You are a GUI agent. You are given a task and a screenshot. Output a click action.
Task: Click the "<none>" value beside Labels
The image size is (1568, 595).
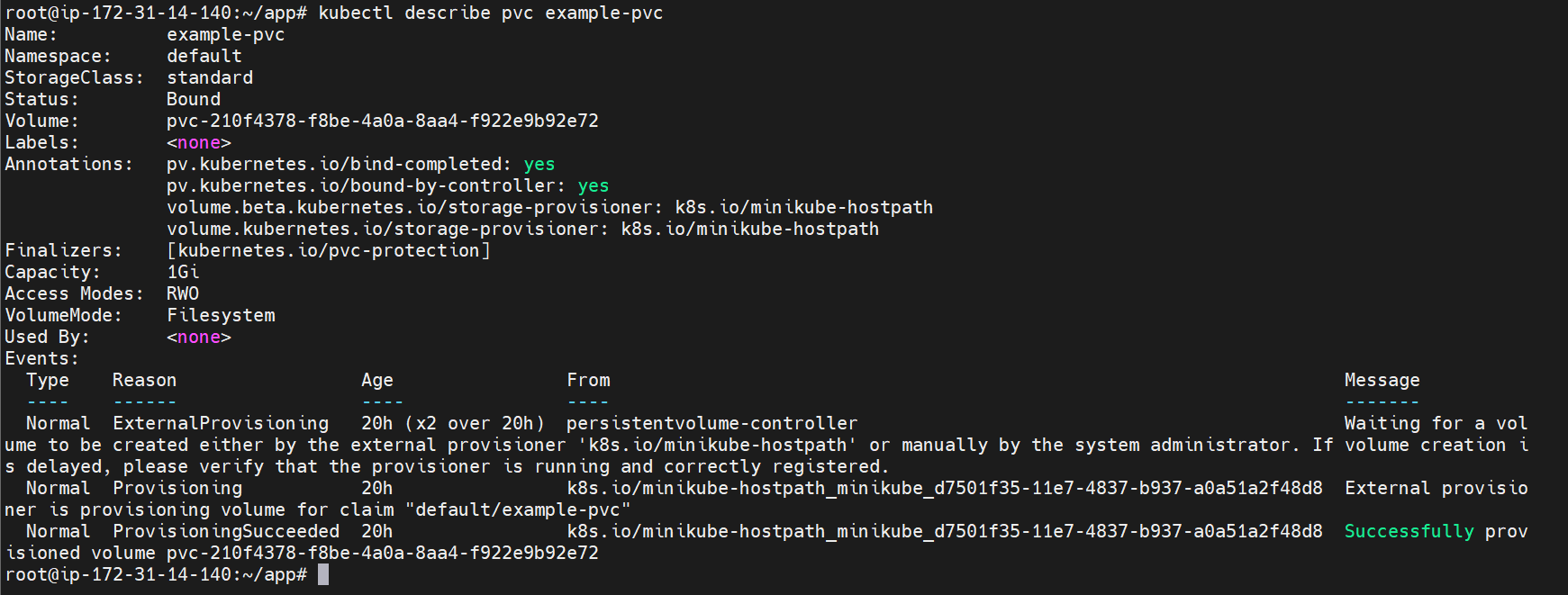[x=199, y=142]
